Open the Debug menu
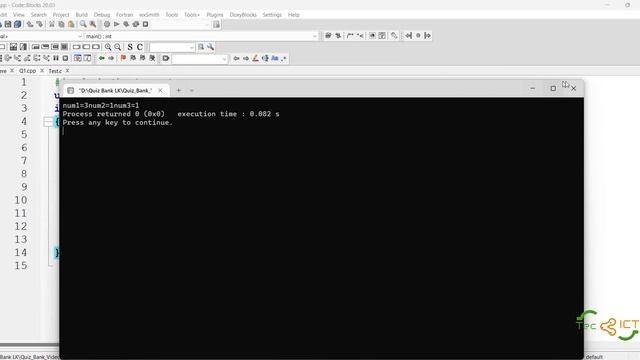 pos(102,15)
